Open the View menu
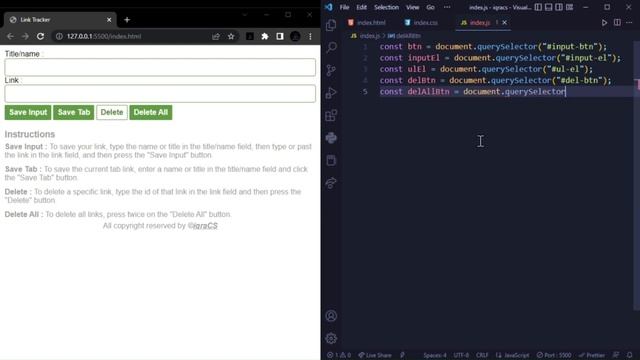640x360 pixels. 412,7
